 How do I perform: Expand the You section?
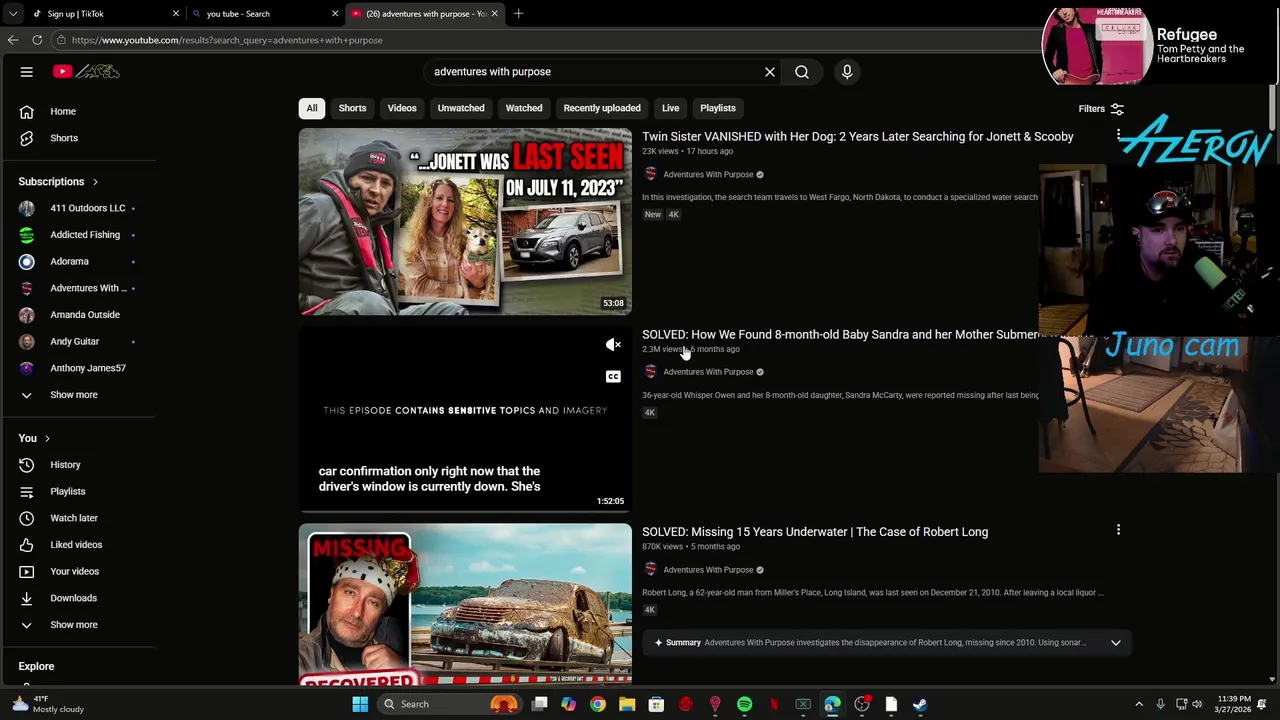pos(34,438)
